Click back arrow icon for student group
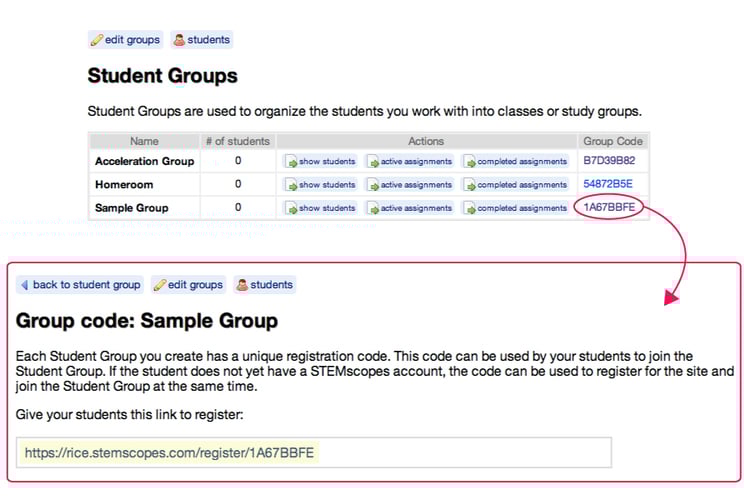 coord(25,285)
